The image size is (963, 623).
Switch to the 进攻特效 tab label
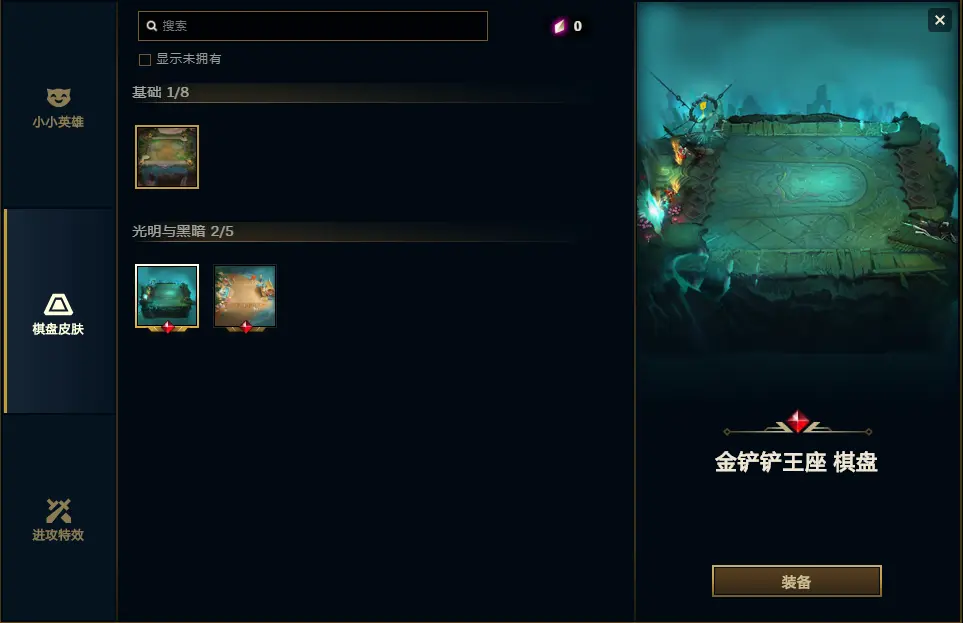coord(58,535)
